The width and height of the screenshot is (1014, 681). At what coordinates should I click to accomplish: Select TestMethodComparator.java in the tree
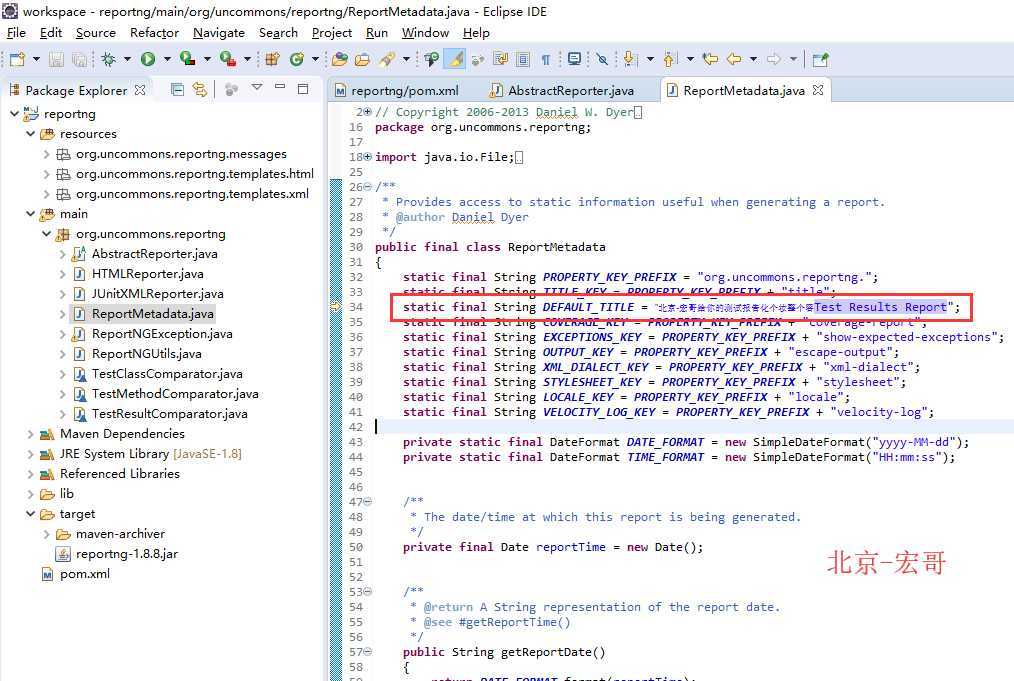coord(175,394)
